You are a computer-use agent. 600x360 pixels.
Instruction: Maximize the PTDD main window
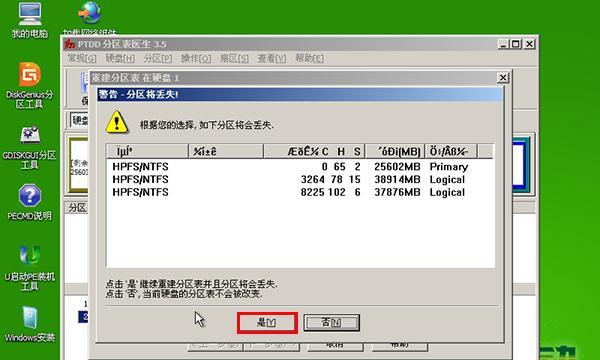click(x=516, y=44)
